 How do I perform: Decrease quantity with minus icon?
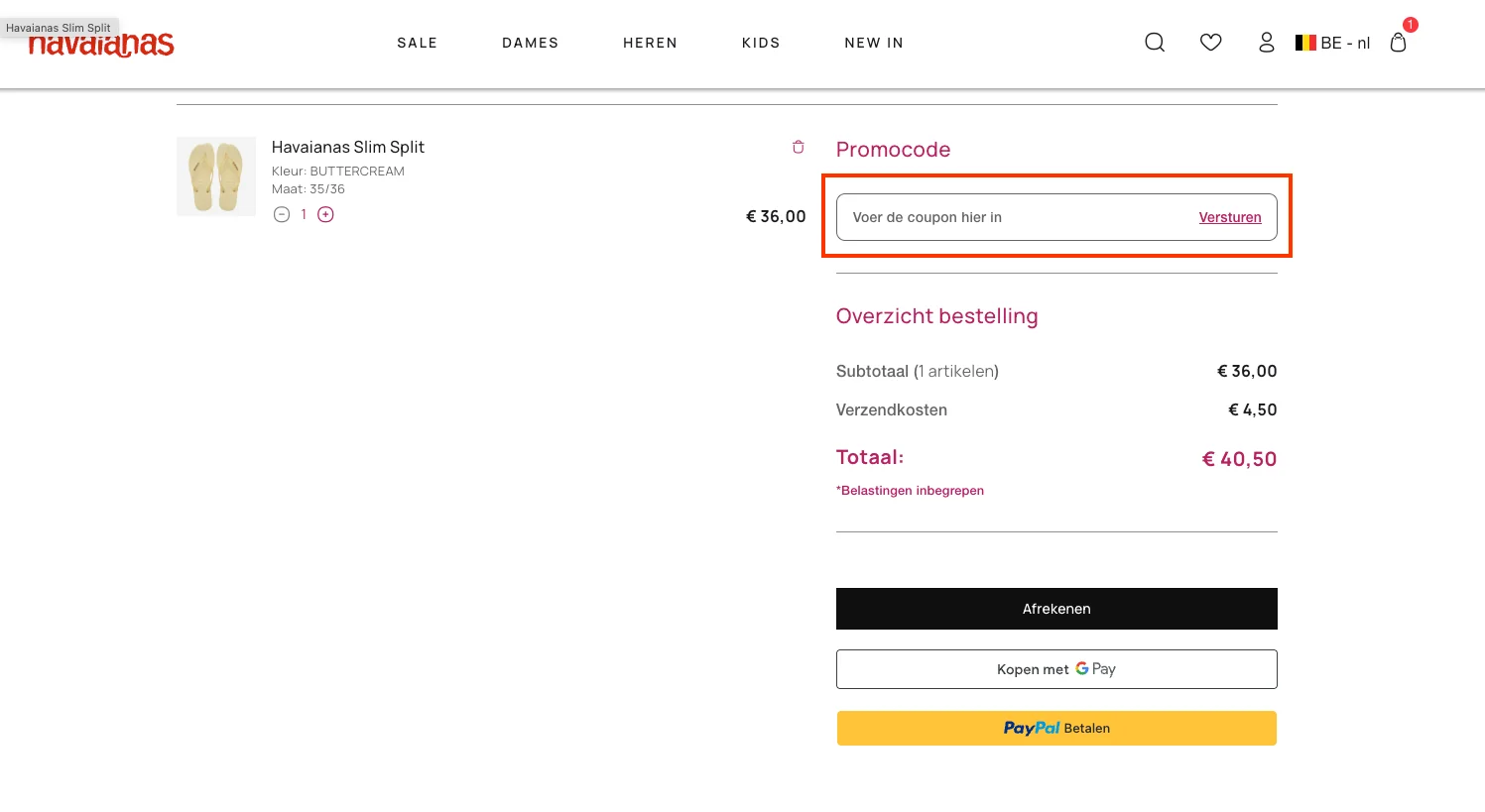tap(282, 215)
